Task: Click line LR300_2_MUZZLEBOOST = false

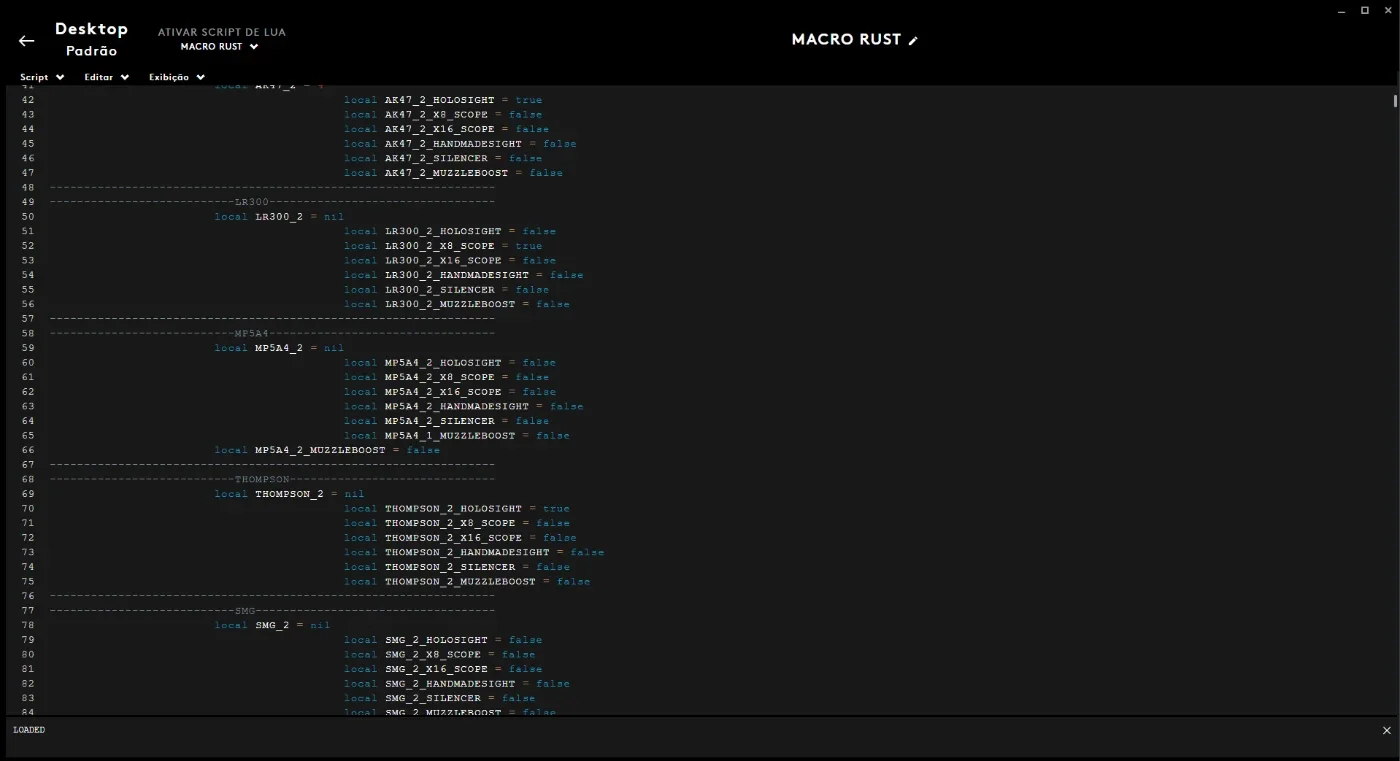Action: coord(457,304)
